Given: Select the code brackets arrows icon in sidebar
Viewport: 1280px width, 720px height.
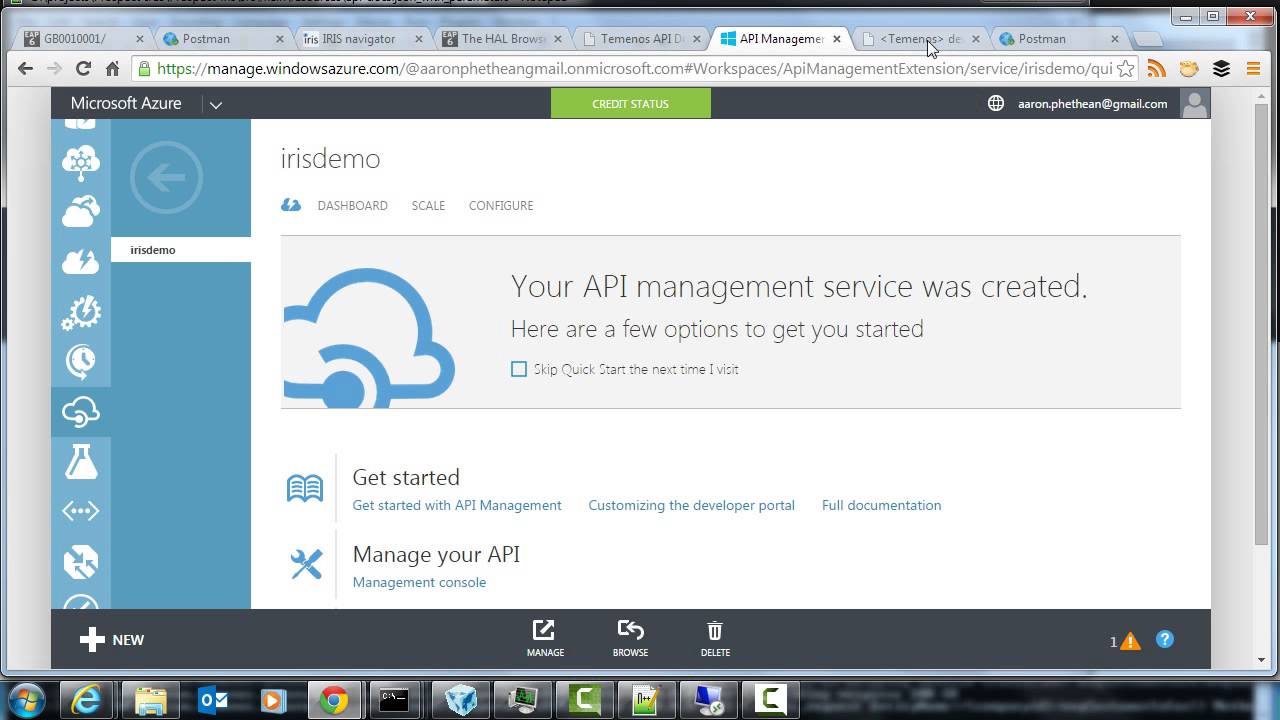Looking at the screenshot, I should [x=81, y=511].
